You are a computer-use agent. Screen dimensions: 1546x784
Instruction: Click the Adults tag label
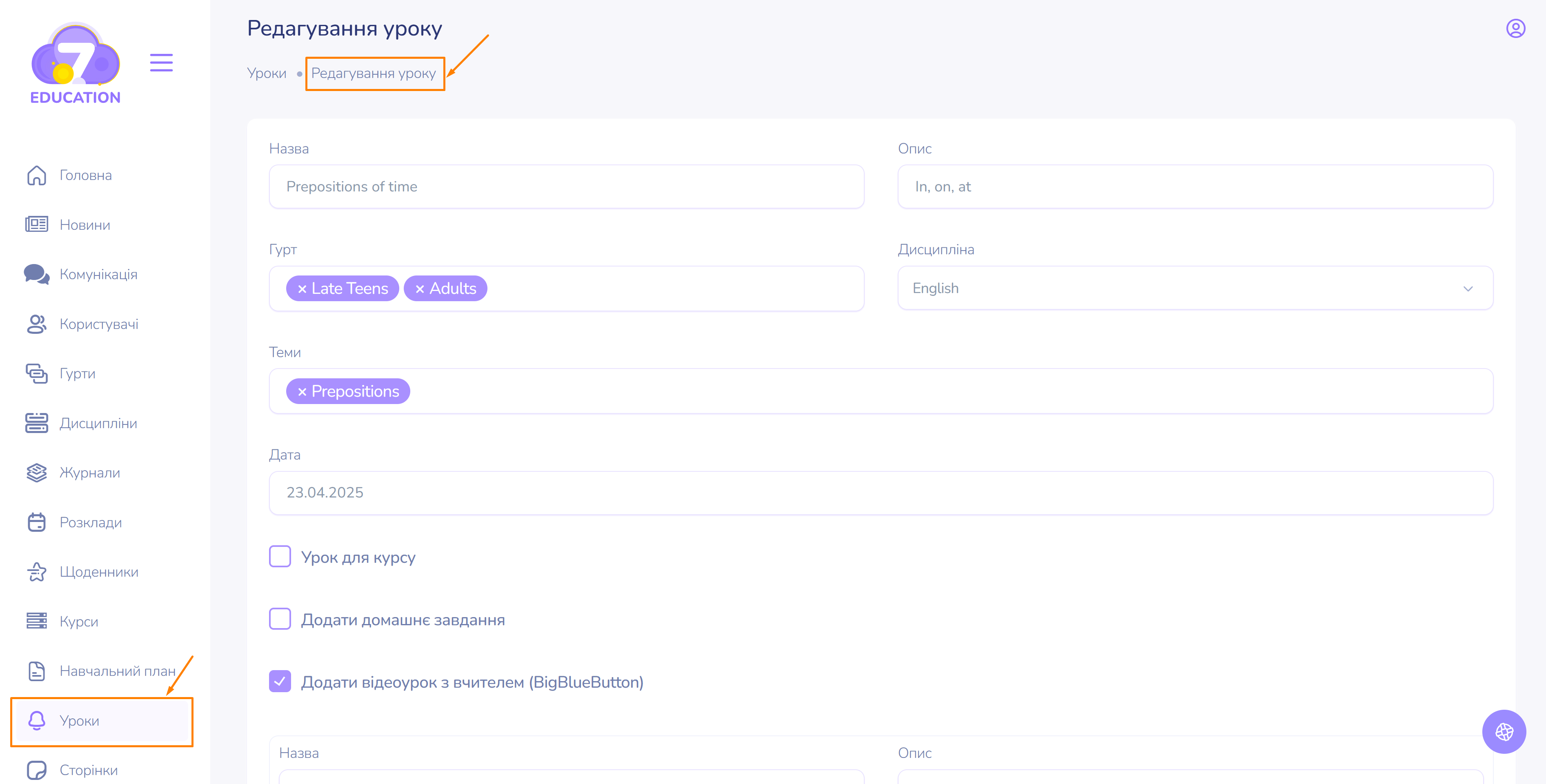pyautogui.click(x=452, y=289)
